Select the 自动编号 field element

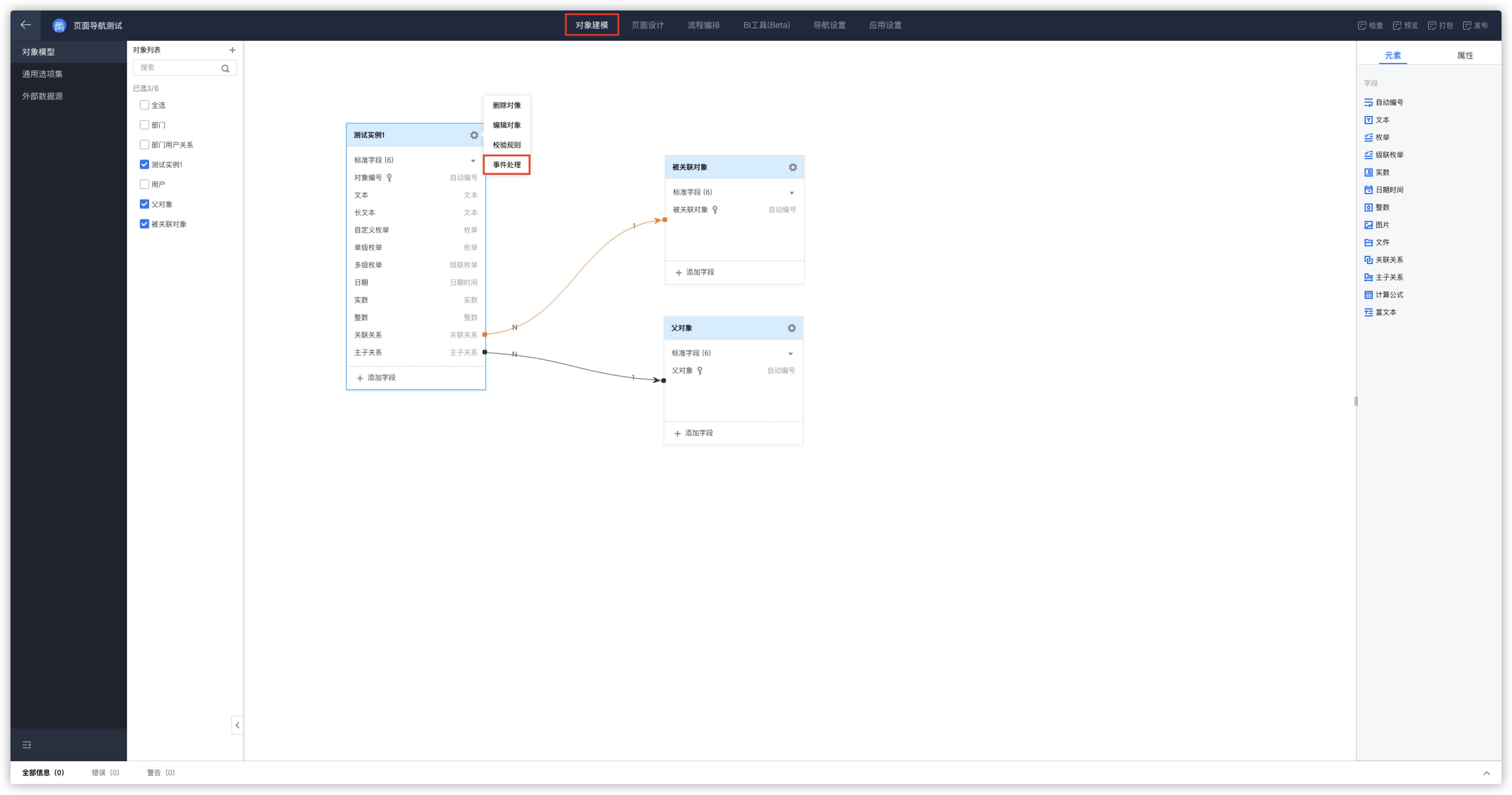pos(1384,102)
